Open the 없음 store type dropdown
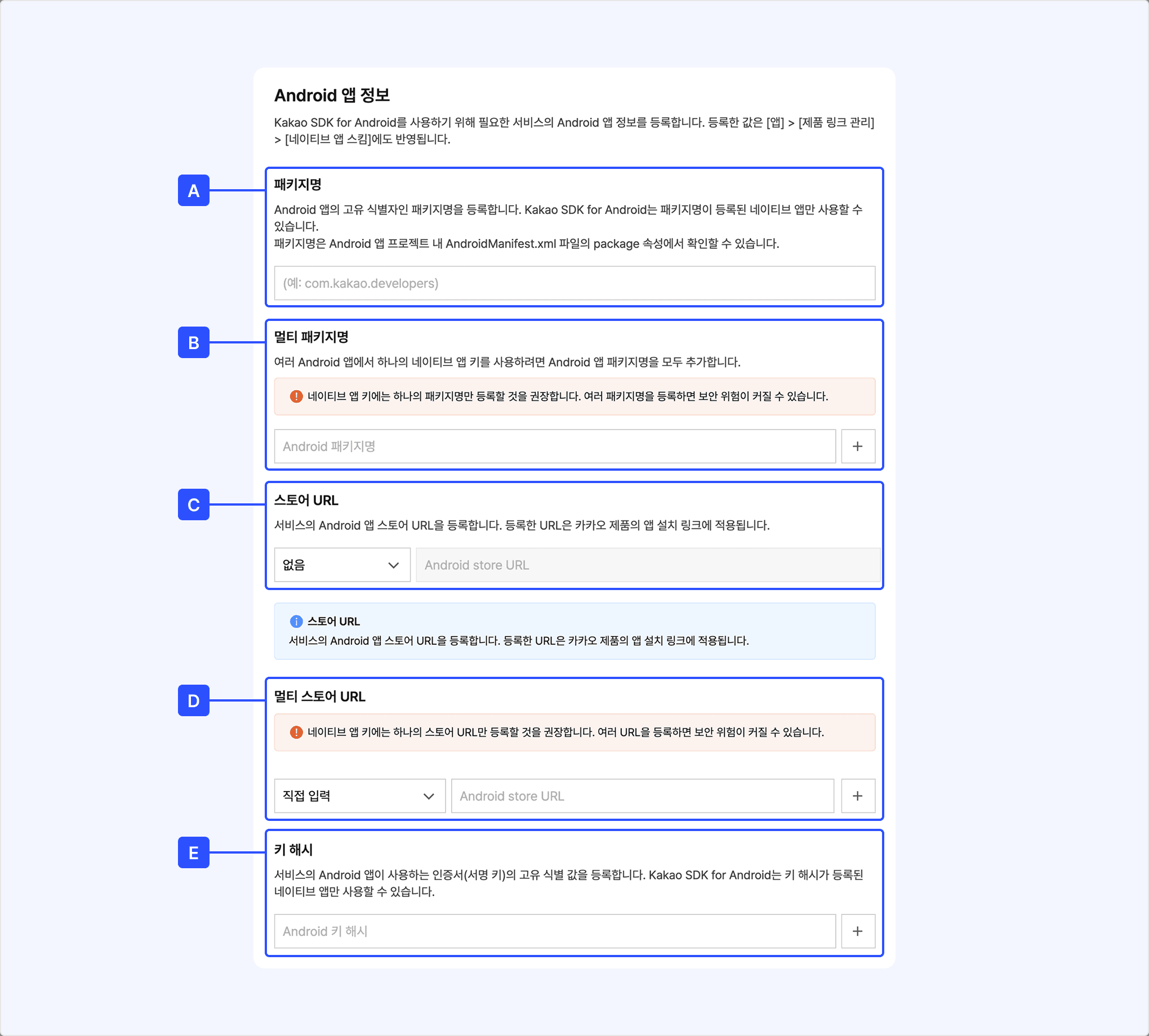 point(342,565)
